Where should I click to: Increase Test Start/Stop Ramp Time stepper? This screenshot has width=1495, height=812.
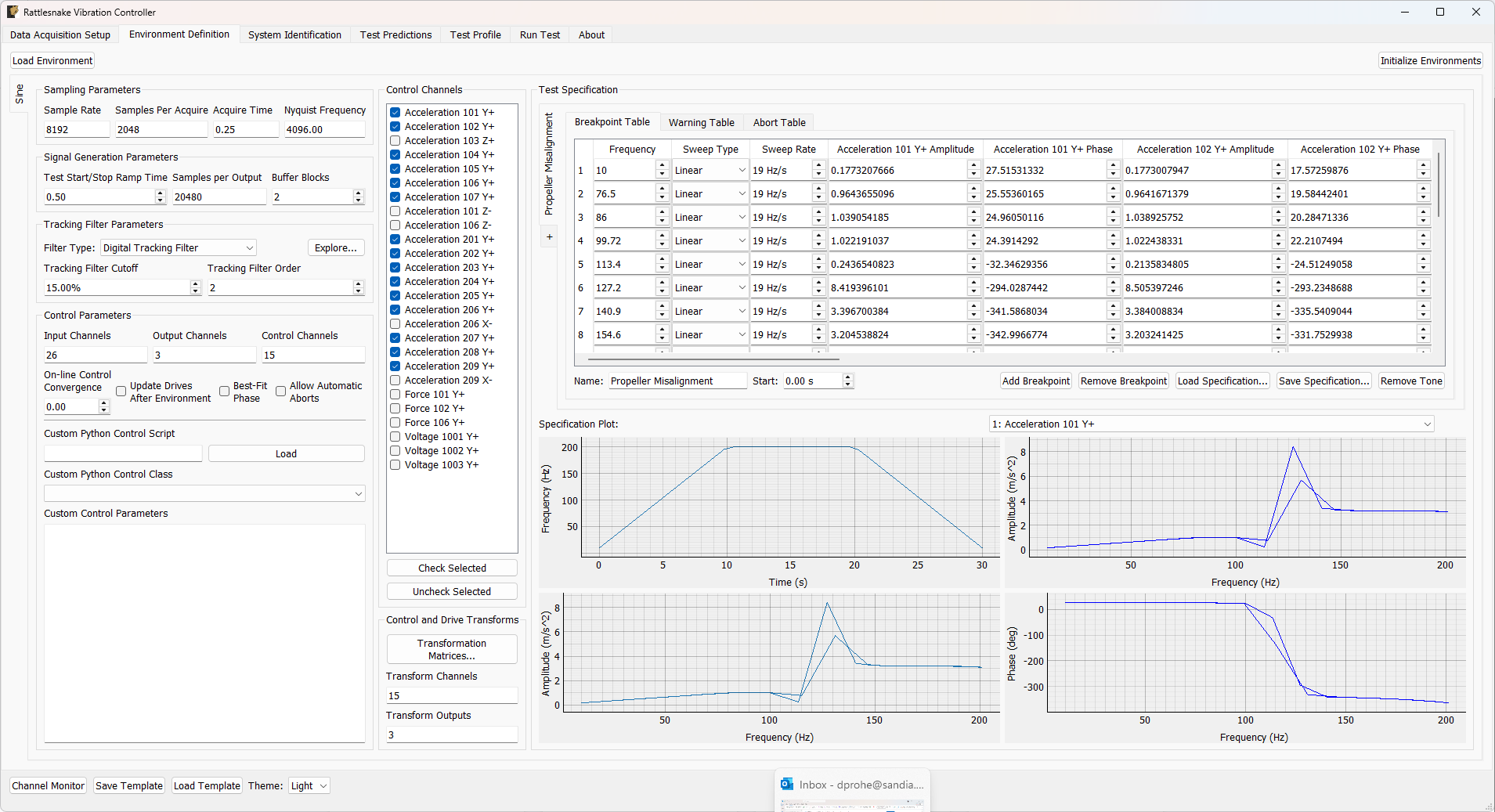click(x=161, y=193)
